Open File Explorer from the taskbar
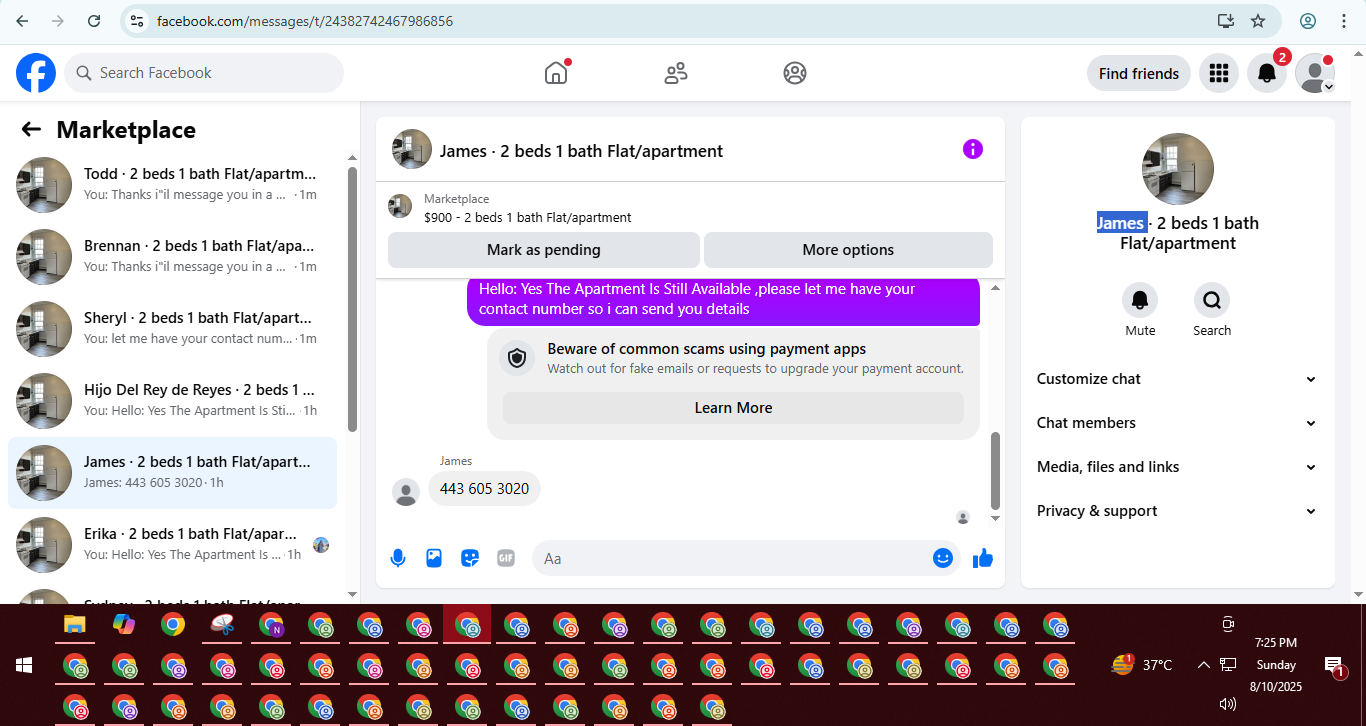 (75, 625)
